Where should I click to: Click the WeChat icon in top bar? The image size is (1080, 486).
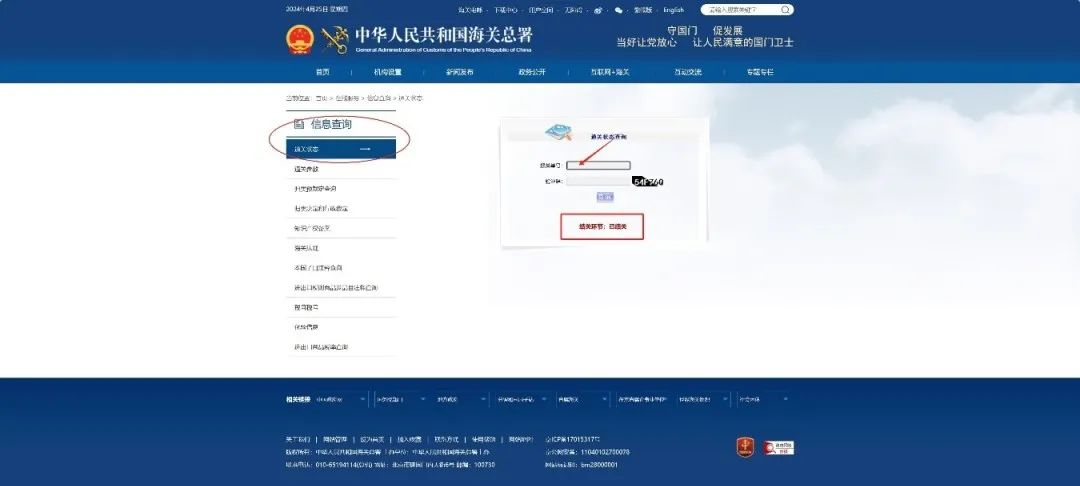619,10
